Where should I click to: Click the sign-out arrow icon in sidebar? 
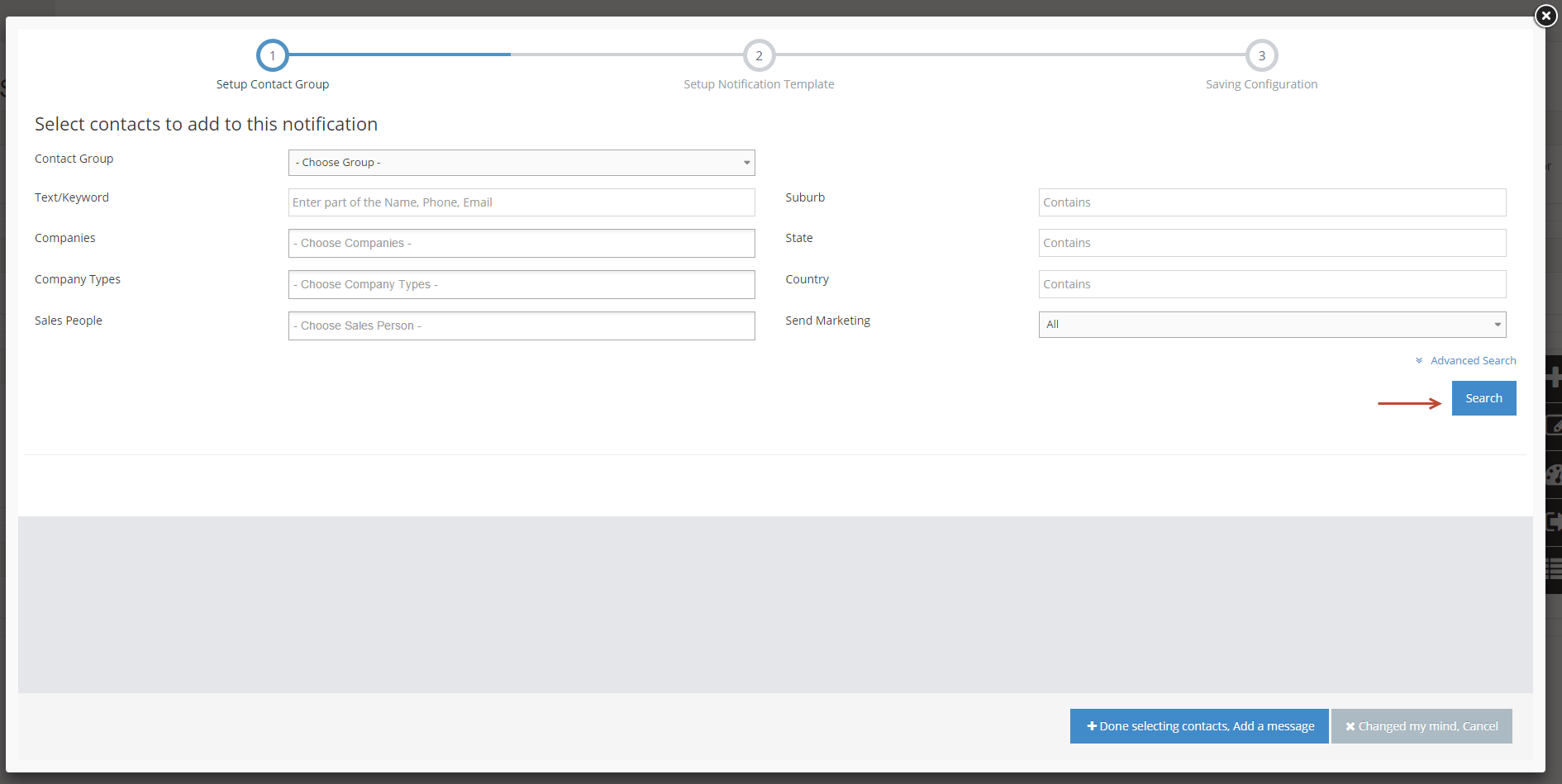1554,521
